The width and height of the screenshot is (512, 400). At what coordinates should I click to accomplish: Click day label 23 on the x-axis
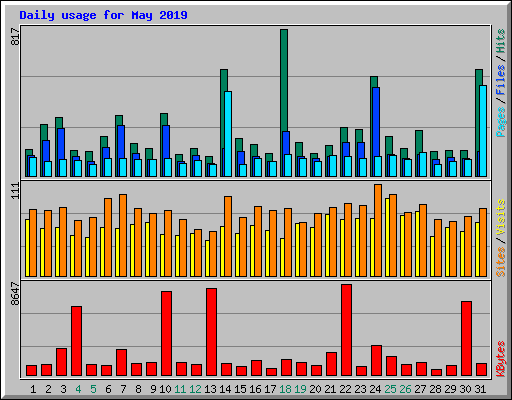(360, 389)
